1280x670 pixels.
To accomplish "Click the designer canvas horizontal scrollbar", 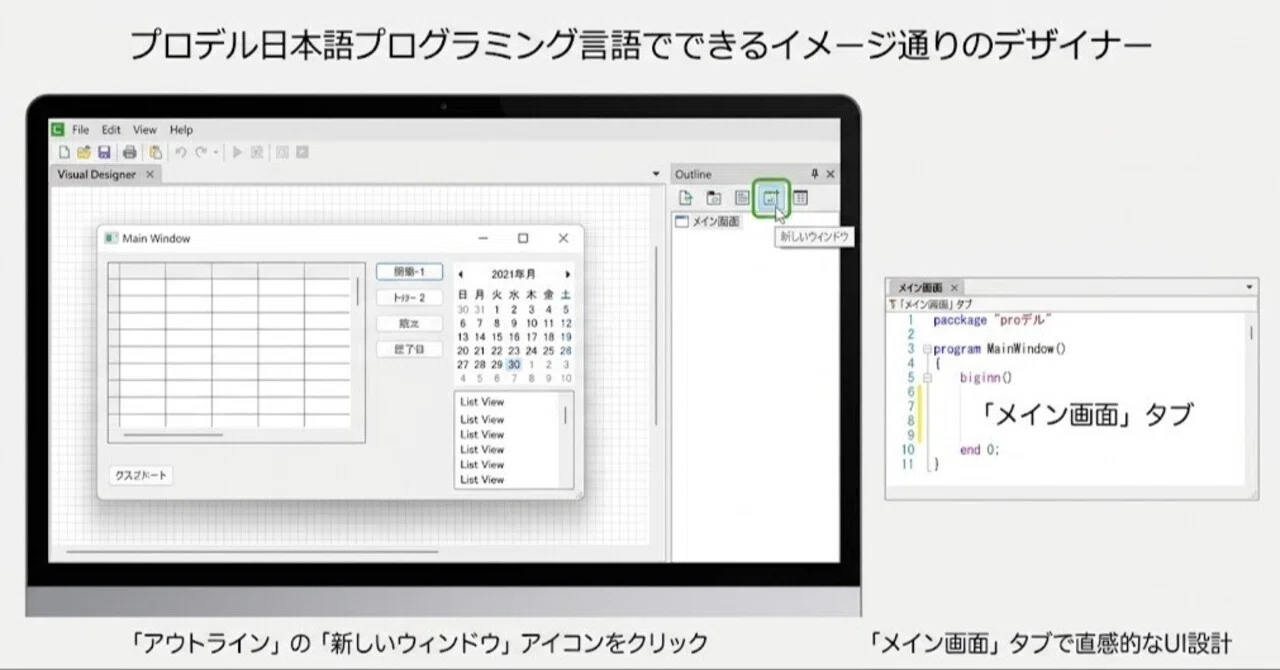I will 252,551.
